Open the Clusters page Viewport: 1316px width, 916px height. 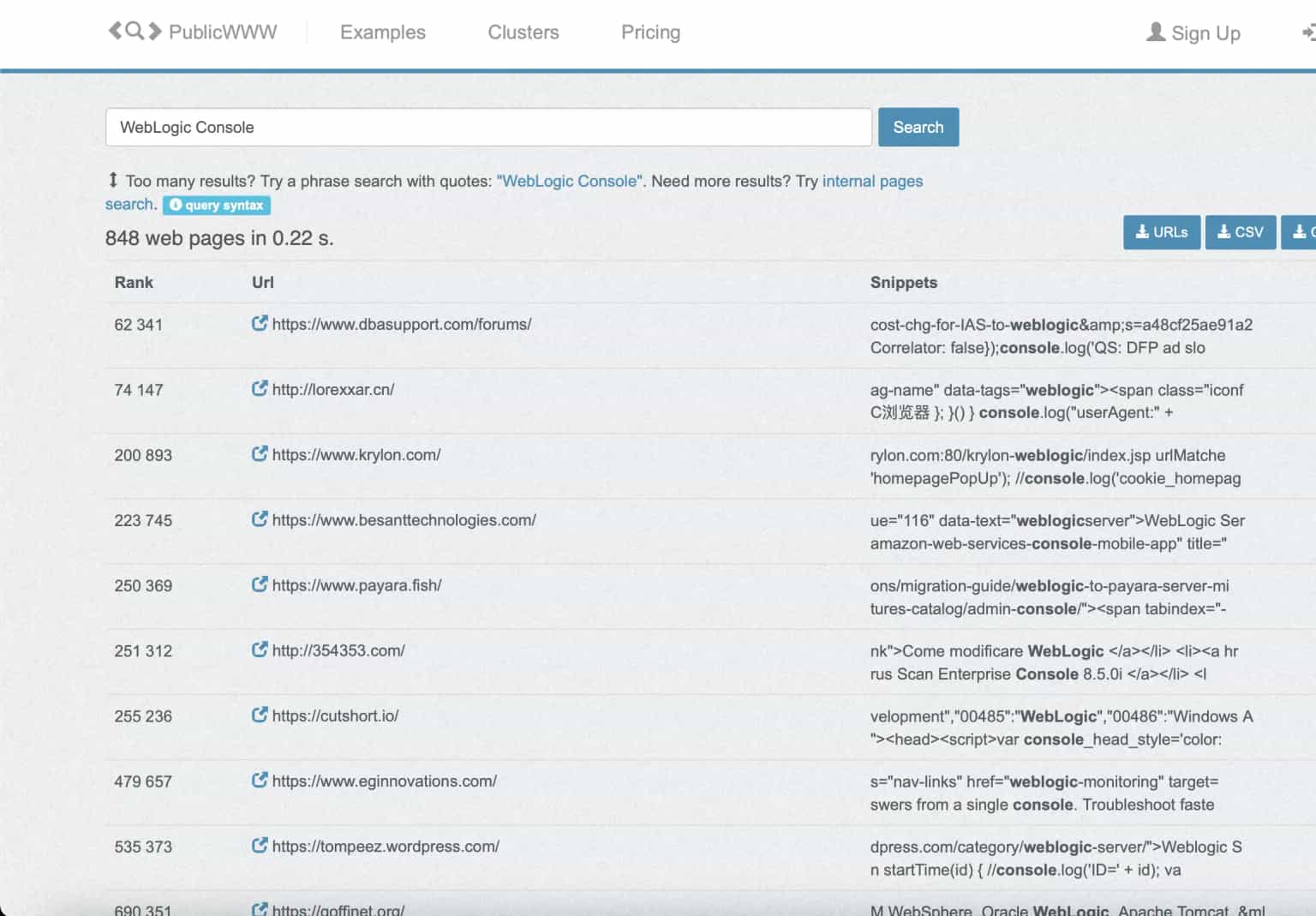(523, 32)
